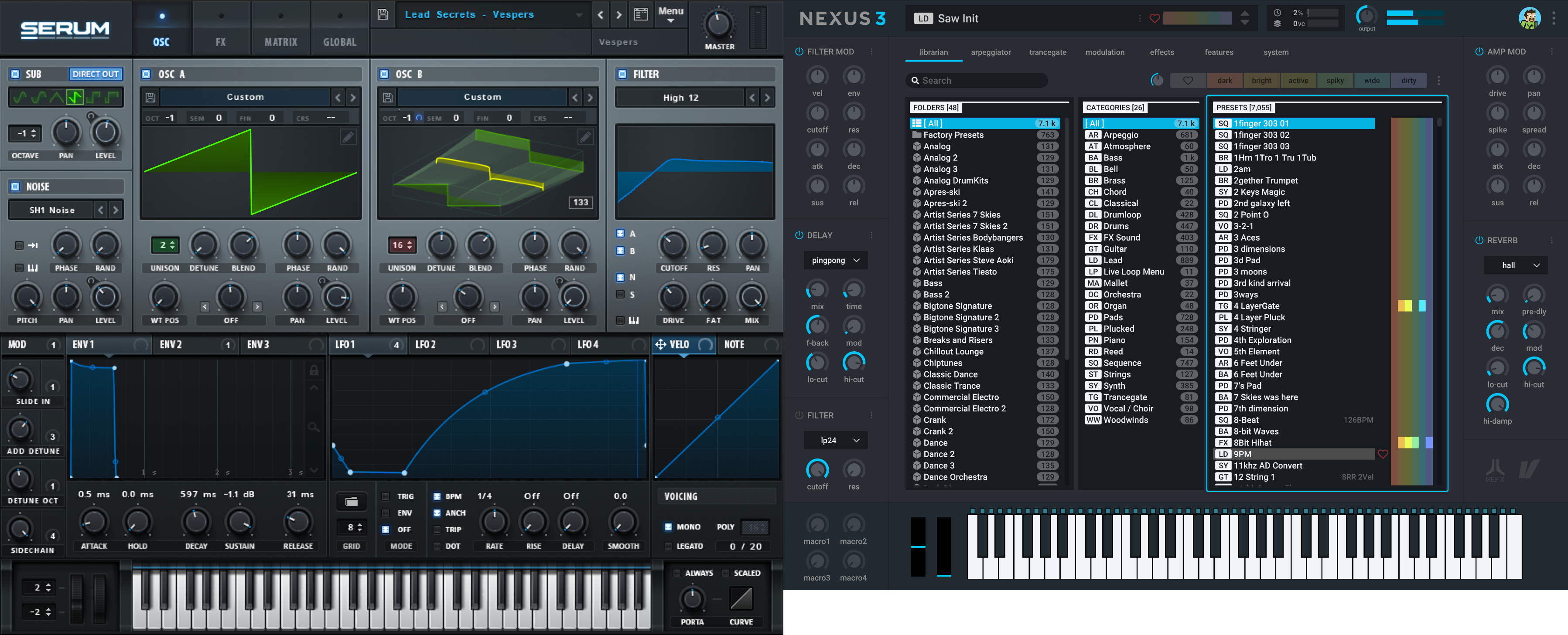Screen dimensions: 1568x635
Task: Select next noise sample after SH1 Noise
Action: click(115, 211)
